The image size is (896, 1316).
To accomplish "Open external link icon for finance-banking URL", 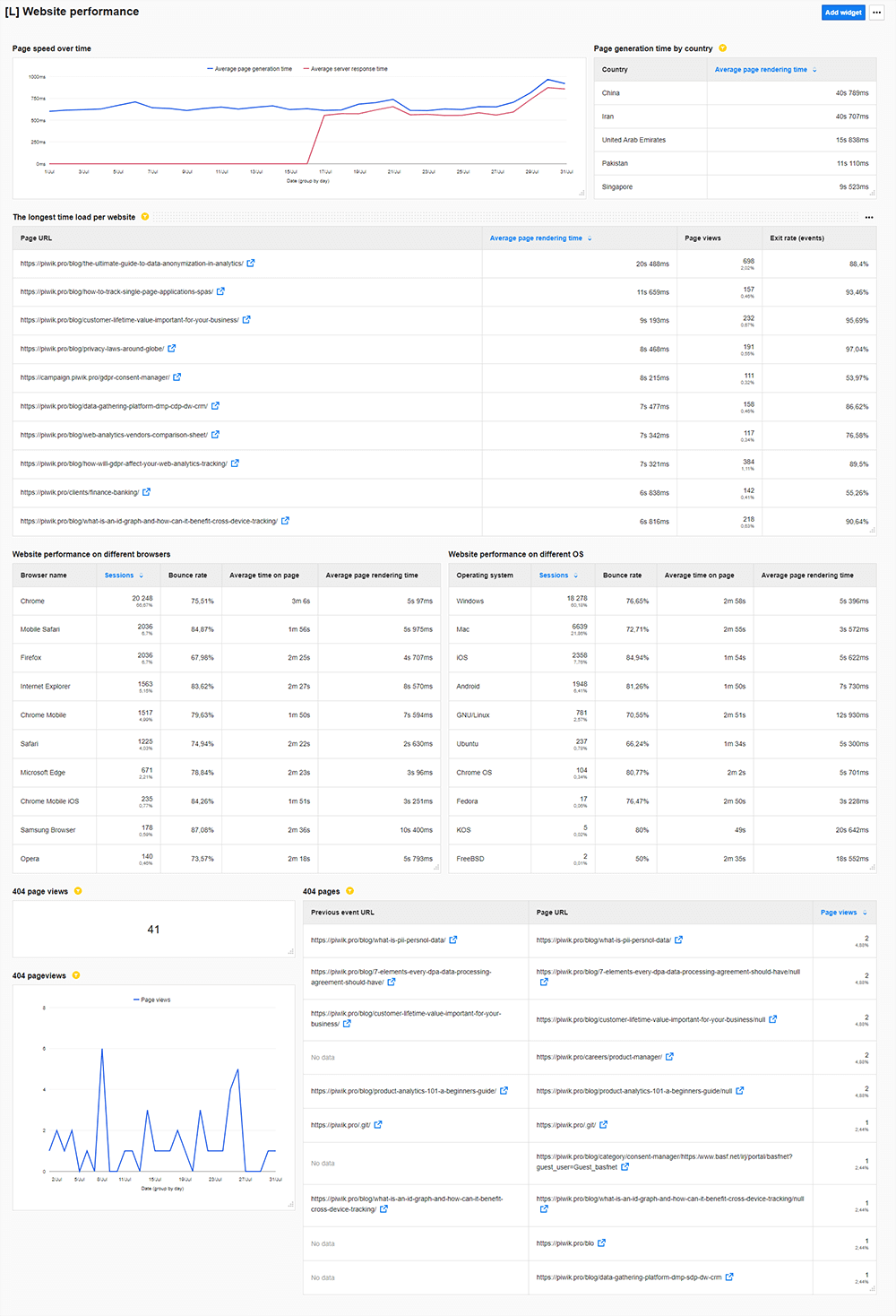I will pos(147,492).
